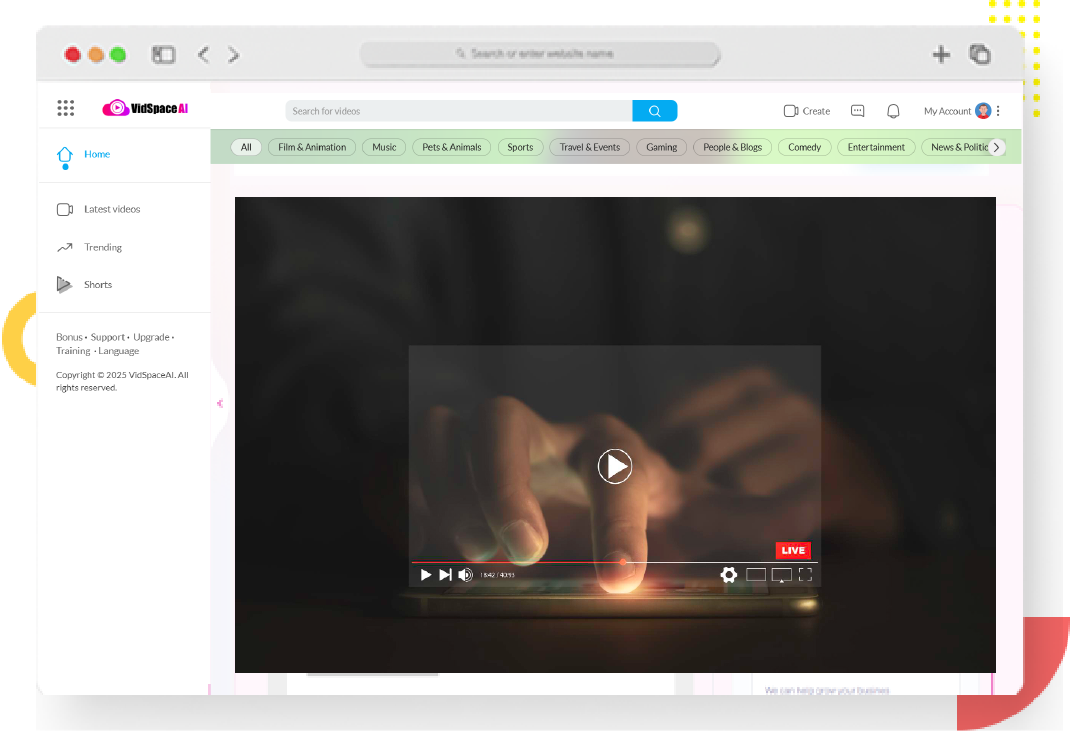Click the browser address bar
Screen dimensions: 1073x731
(541, 54)
